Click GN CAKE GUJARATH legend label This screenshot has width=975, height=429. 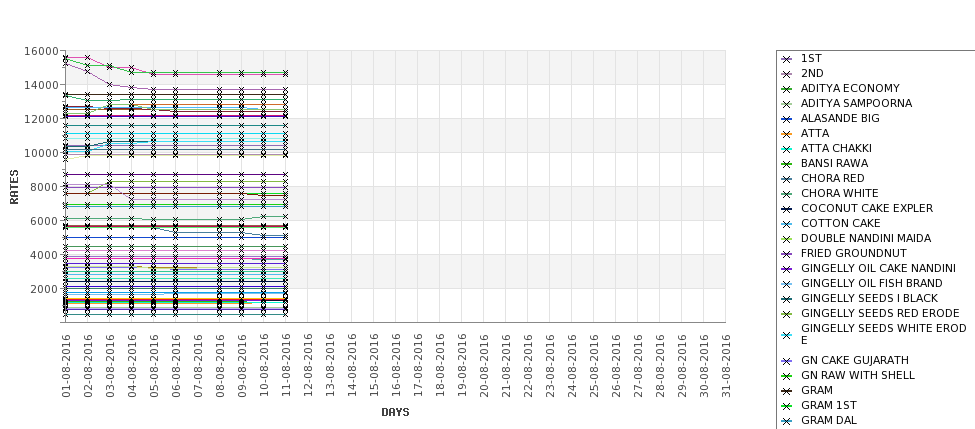tap(855, 360)
